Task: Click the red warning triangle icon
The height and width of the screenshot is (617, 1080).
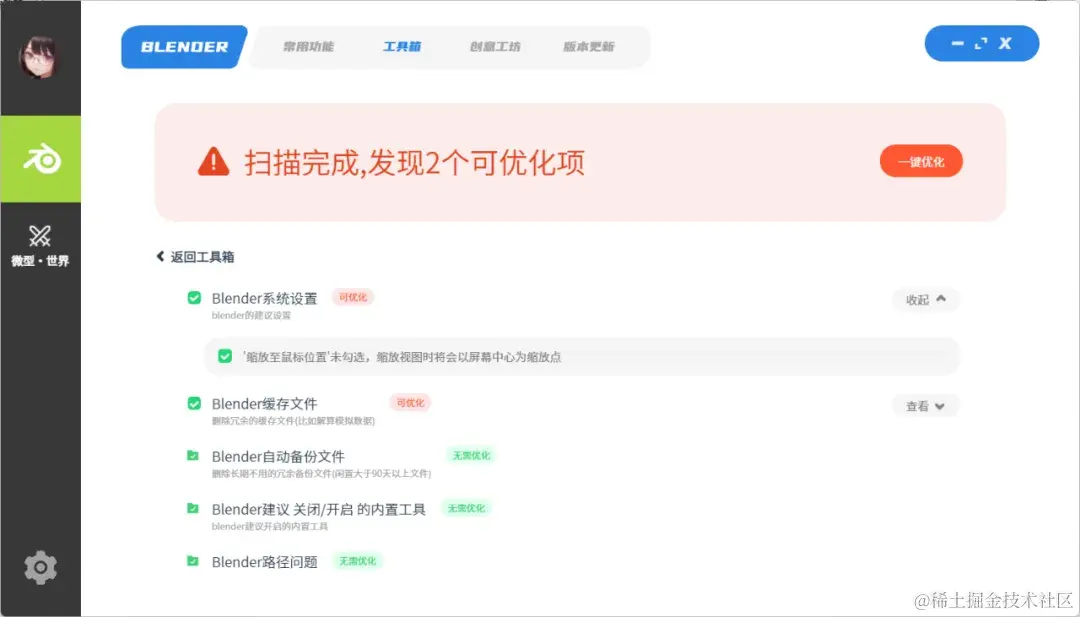Action: (214, 162)
